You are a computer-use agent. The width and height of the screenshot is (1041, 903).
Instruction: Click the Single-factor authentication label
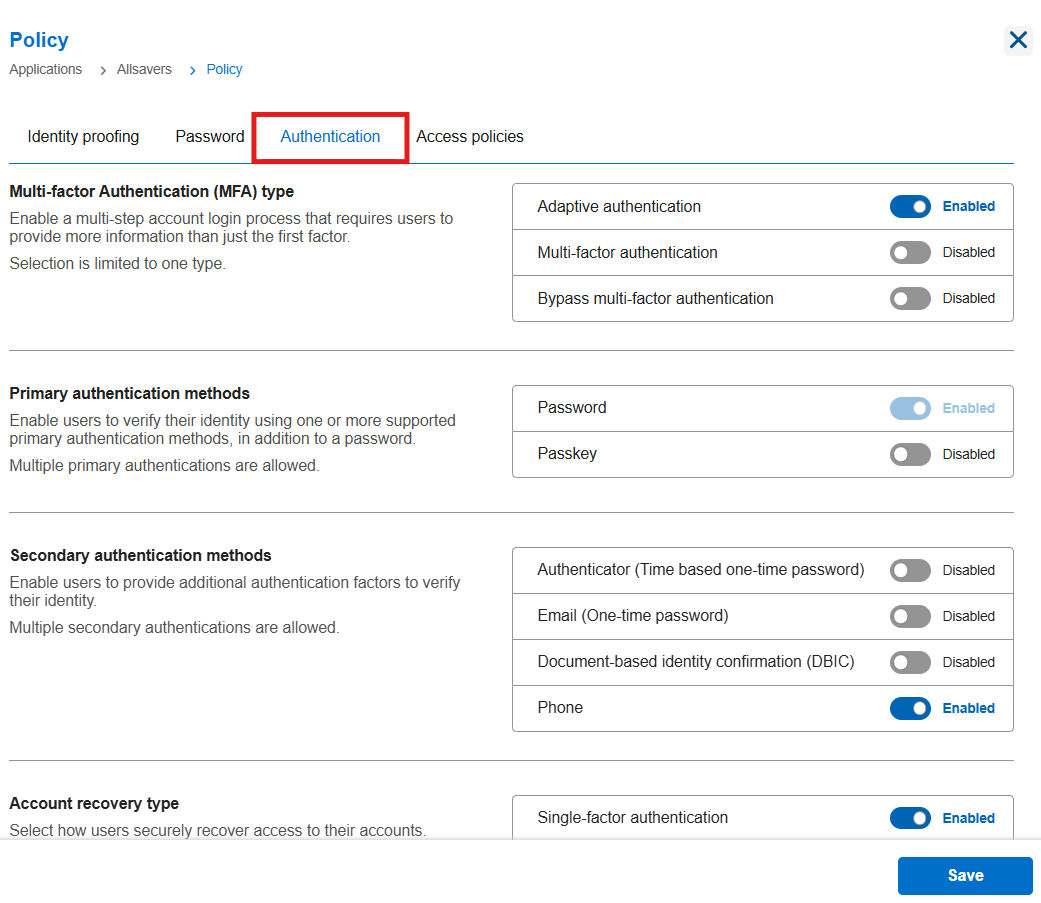point(633,817)
